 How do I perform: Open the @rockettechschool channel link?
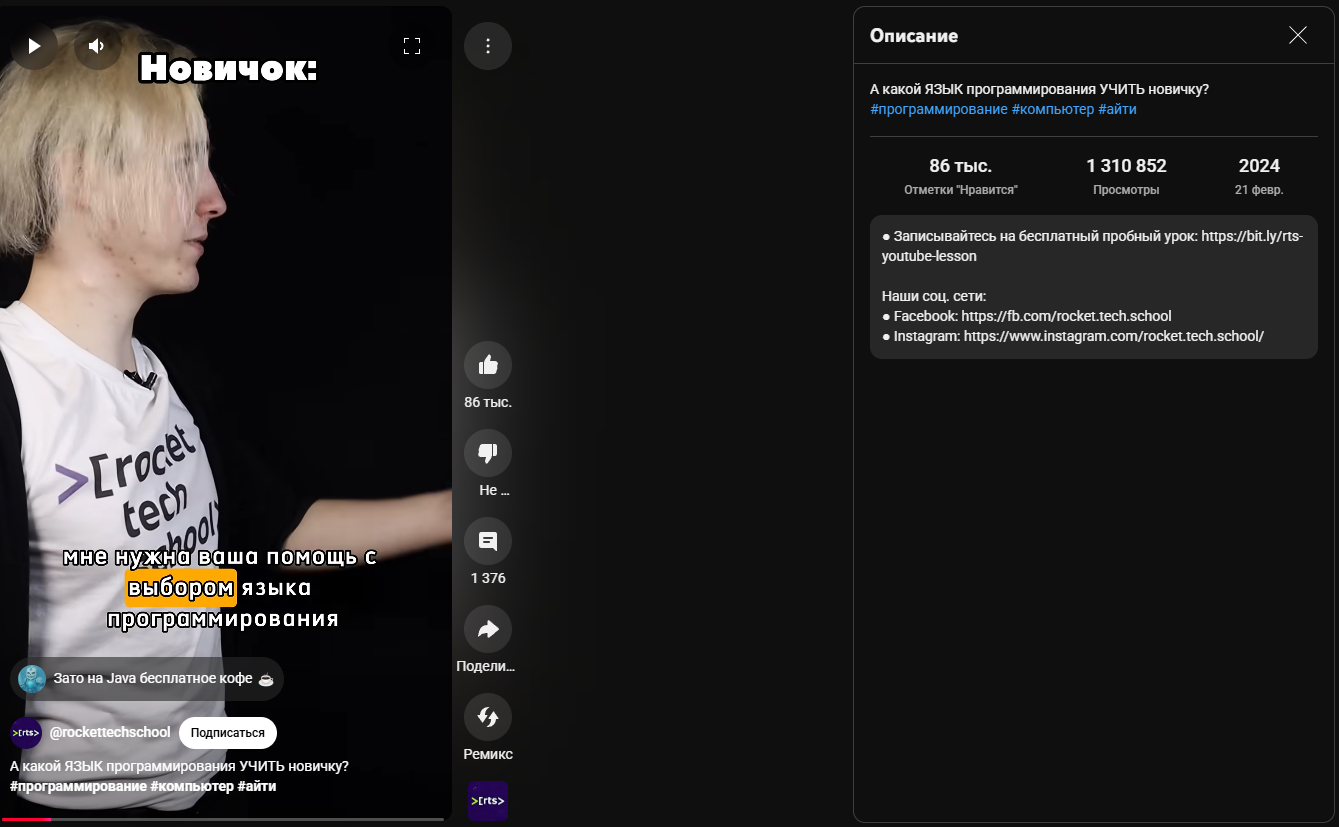coord(110,733)
